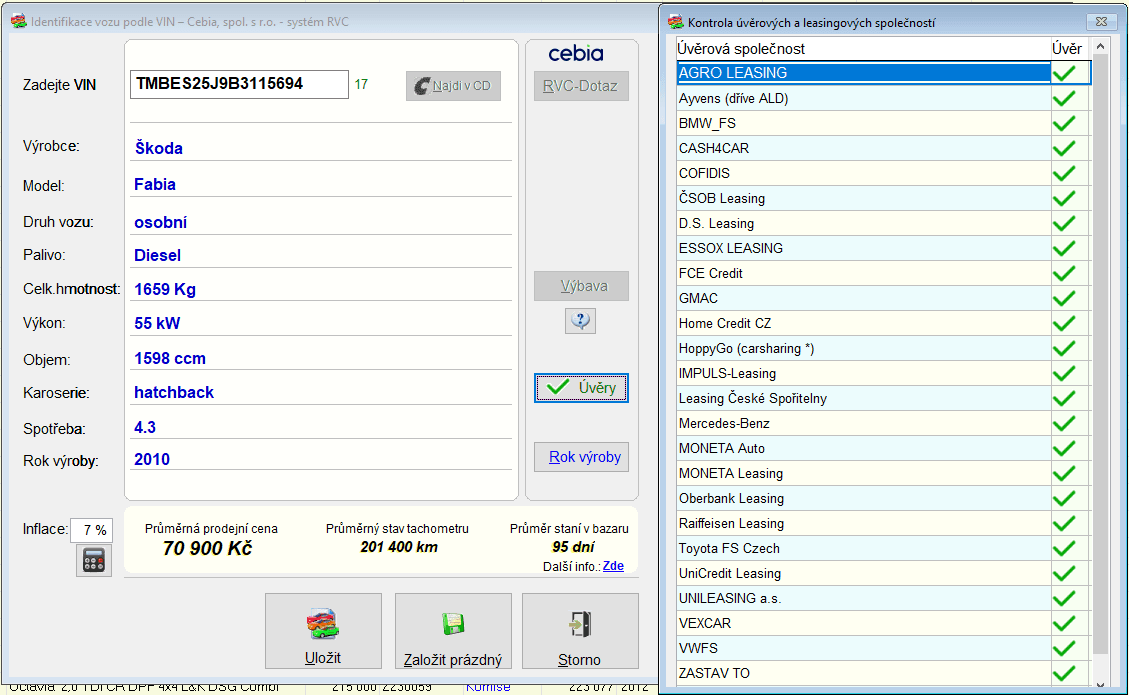Viewport: 1129px width, 695px height.
Task: Click the Výbava button
Action: (x=581, y=286)
